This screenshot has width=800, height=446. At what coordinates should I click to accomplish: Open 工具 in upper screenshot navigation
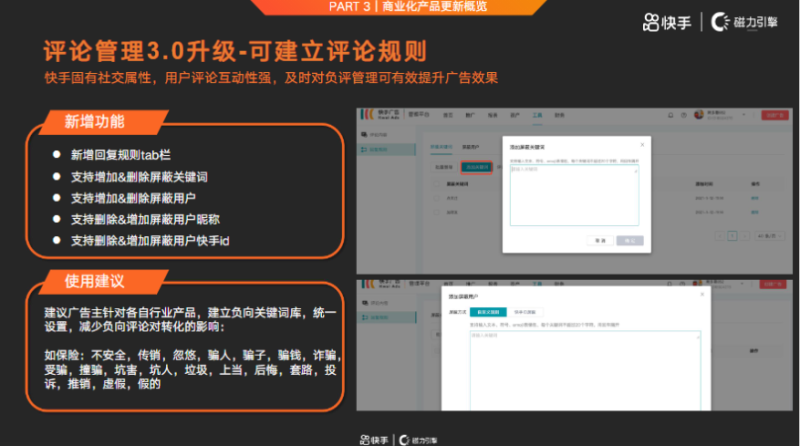pos(537,115)
